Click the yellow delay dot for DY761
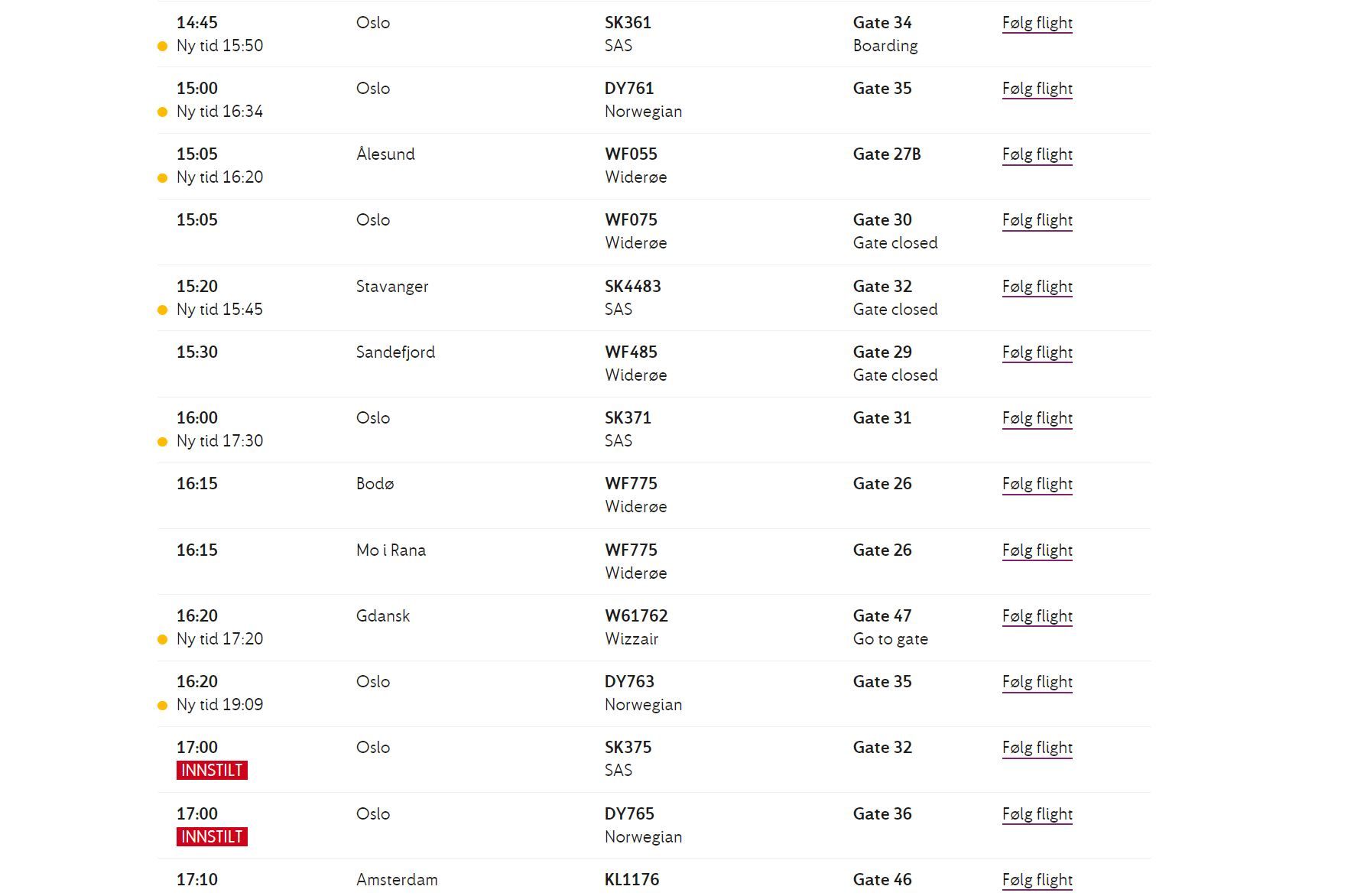1367x896 pixels. tap(162, 112)
